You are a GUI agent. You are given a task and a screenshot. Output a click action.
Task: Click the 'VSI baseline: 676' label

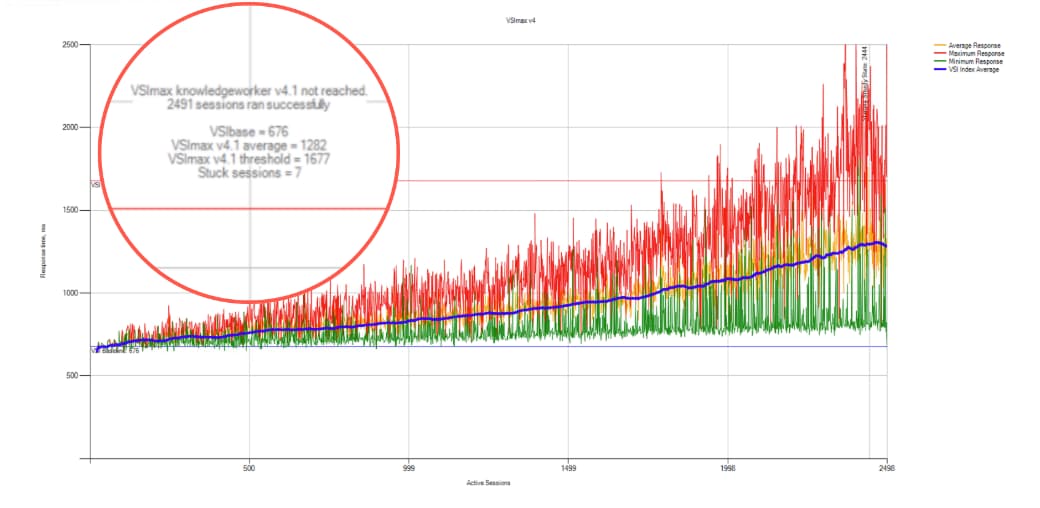point(115,351)
